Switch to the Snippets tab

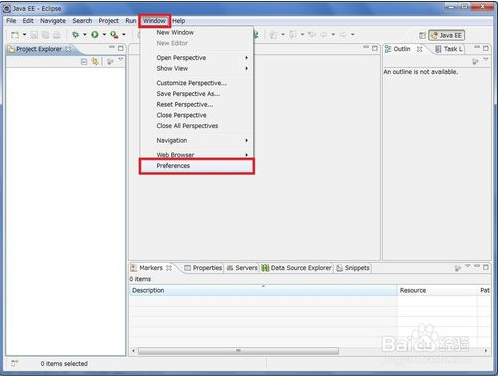click(353, 268)
